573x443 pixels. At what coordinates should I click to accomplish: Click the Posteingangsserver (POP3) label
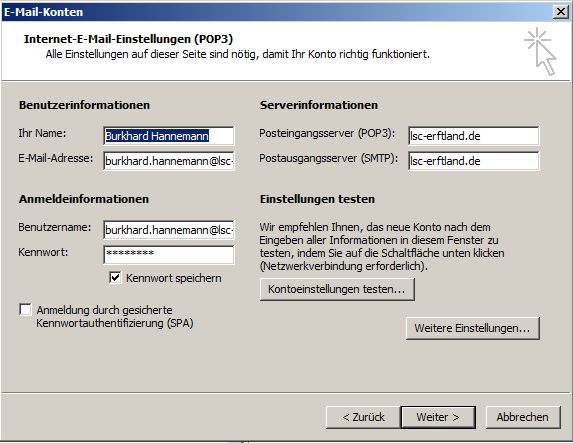327,133
